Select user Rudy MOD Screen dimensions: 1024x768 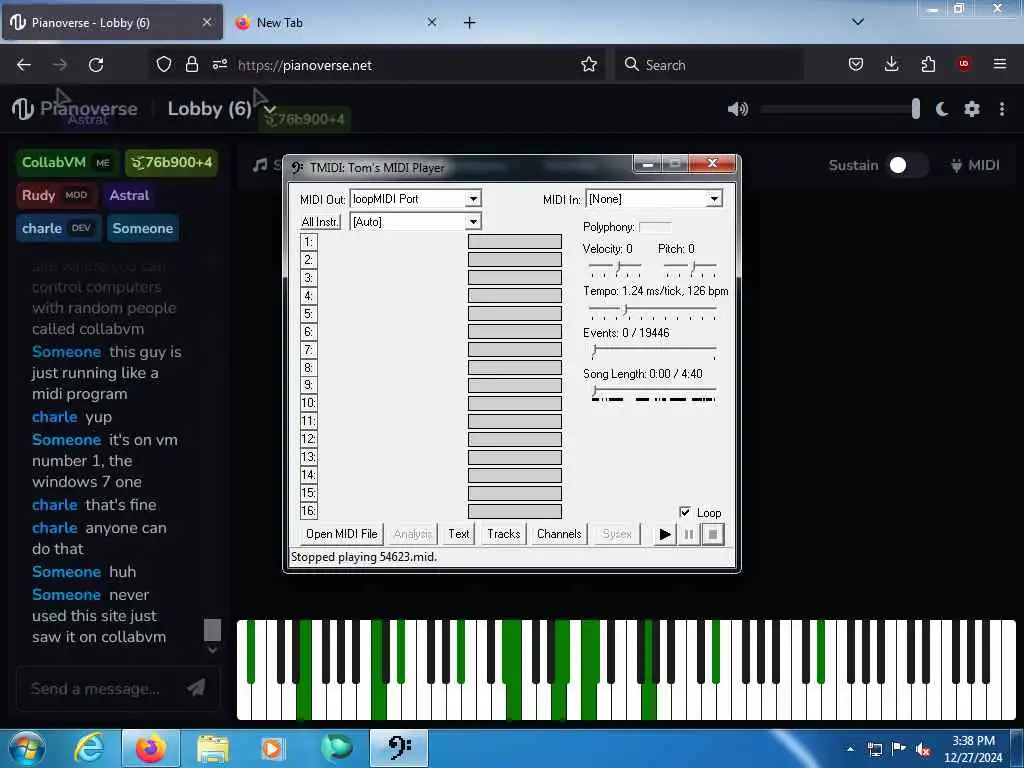pyautogui.click(x=56, y=195)
